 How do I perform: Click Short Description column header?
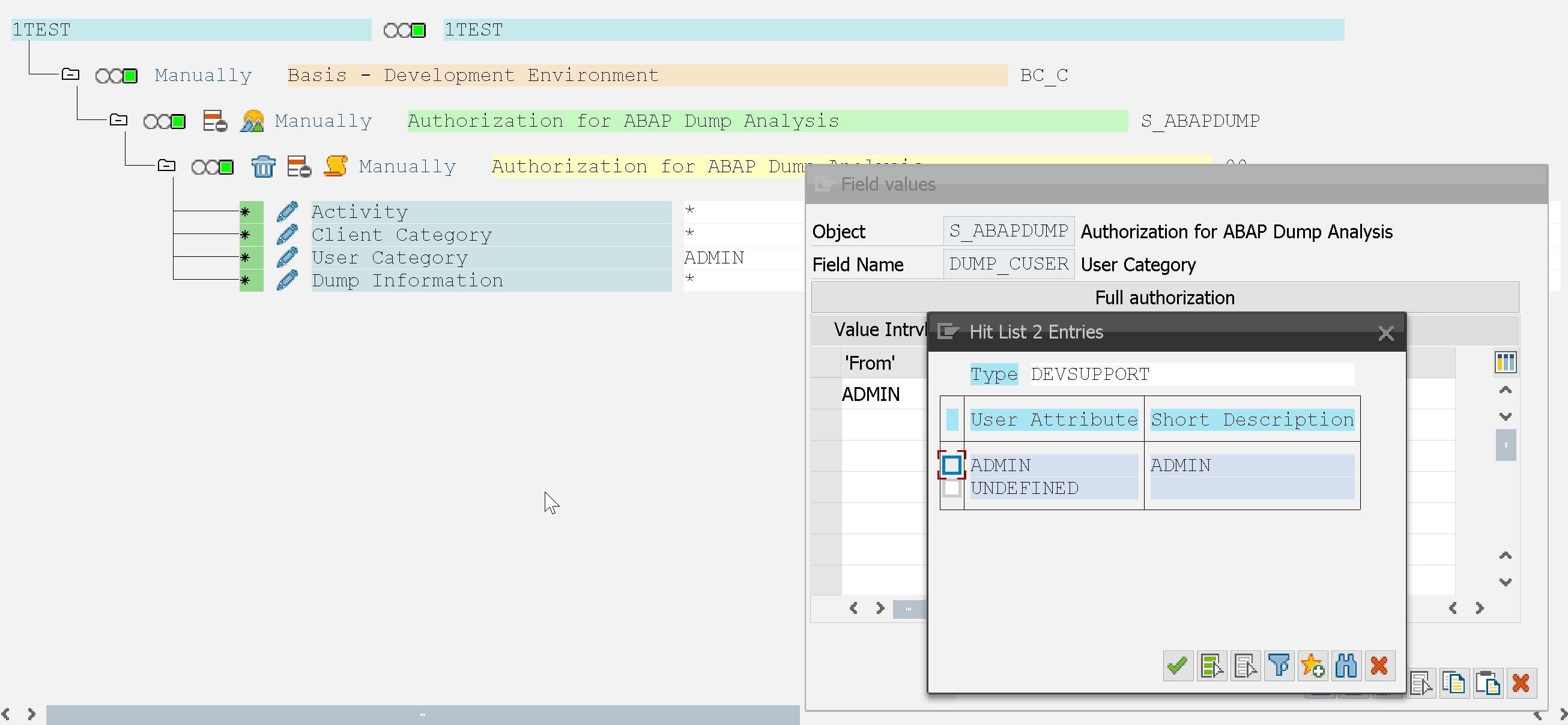[1252, 420]
